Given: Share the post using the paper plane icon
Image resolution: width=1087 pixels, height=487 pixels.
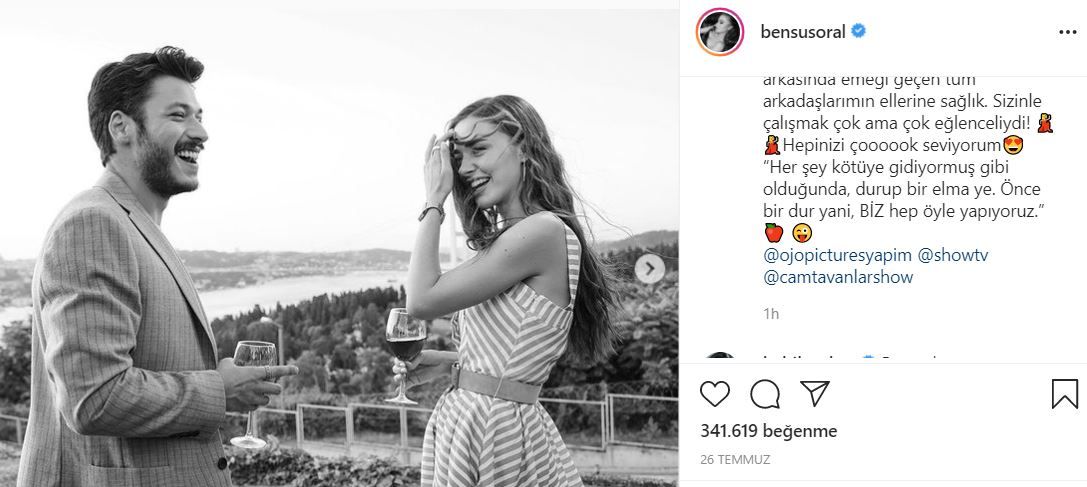Looking at the screenshot, I should (815, 394).
